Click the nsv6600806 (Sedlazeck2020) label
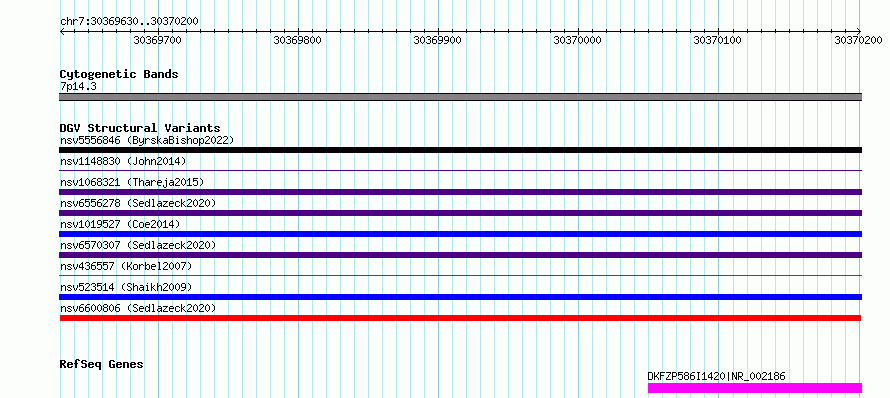Viewport: 890px width, 398px height. 138,308
